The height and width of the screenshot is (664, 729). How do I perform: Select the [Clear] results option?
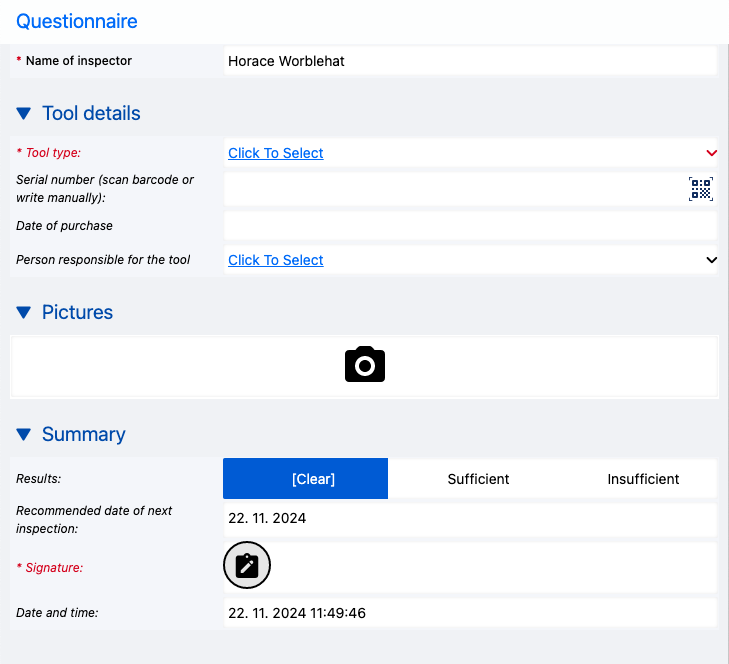305,478
